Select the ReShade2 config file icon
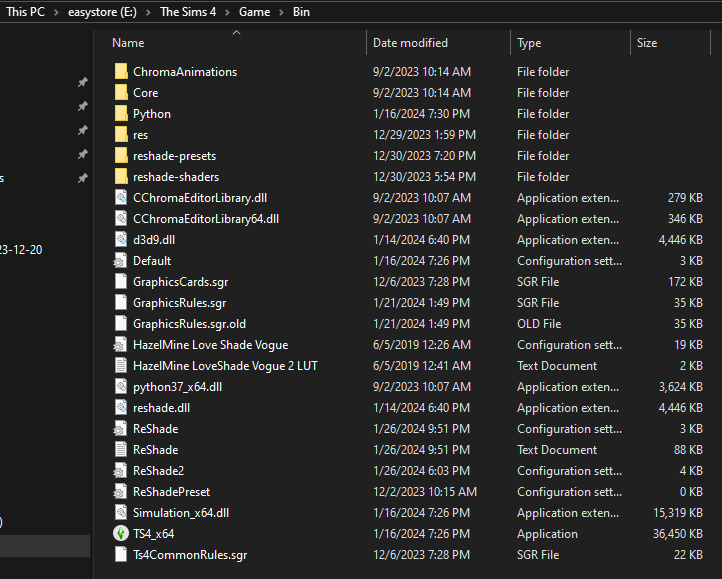722x579 pixels. pyautogui.click(x=120, y=471)
